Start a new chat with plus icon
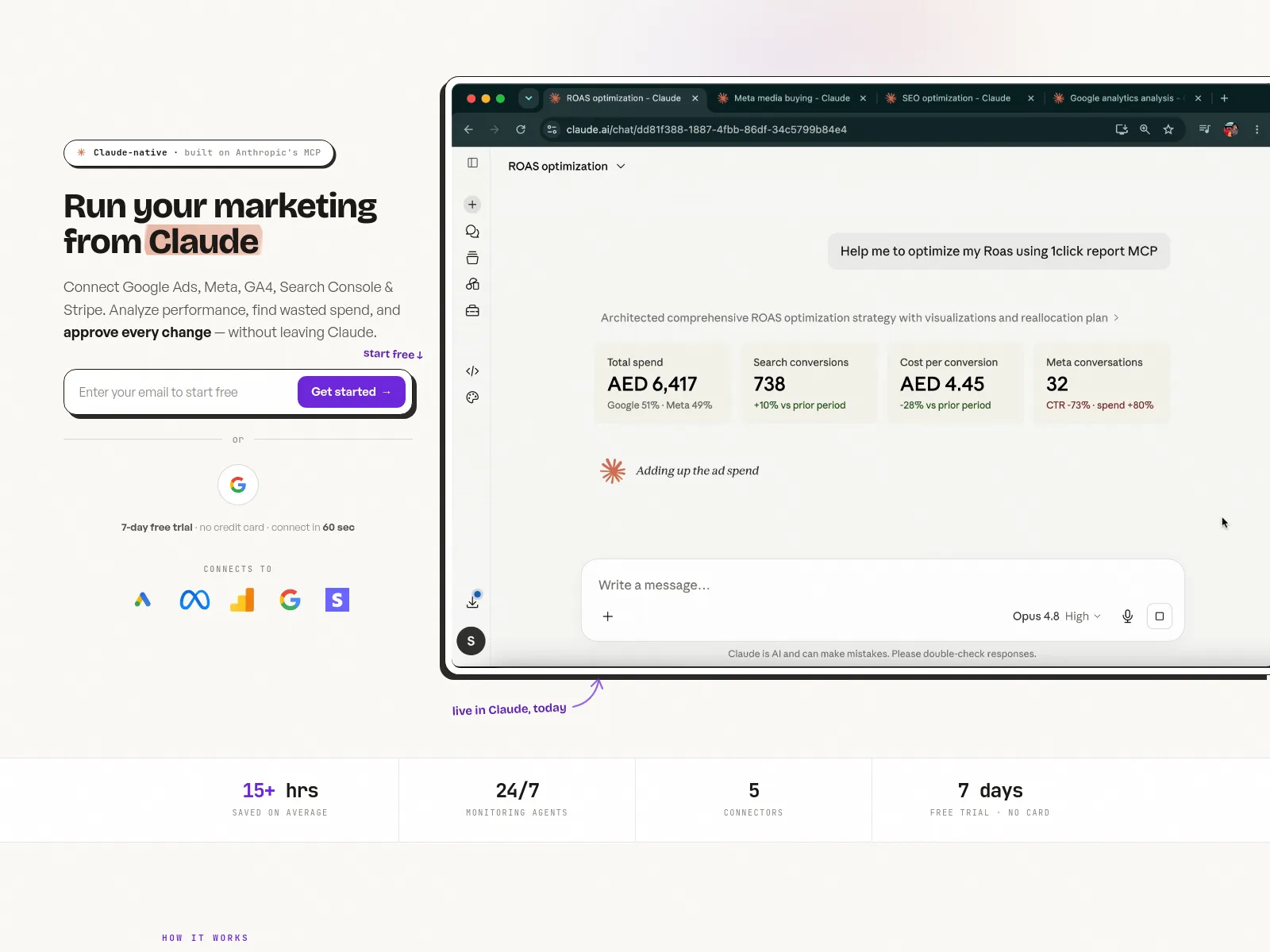The width and height of the screenshot is (1270, 952). coord(472,205)
